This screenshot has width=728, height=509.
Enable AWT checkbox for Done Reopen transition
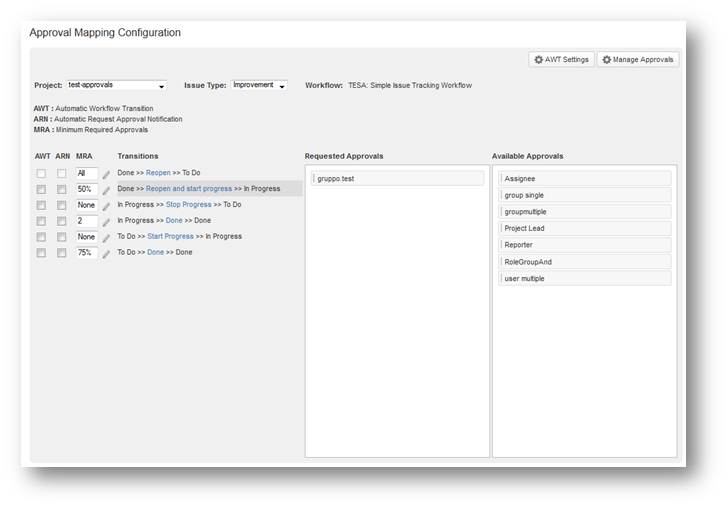(41, 173)
